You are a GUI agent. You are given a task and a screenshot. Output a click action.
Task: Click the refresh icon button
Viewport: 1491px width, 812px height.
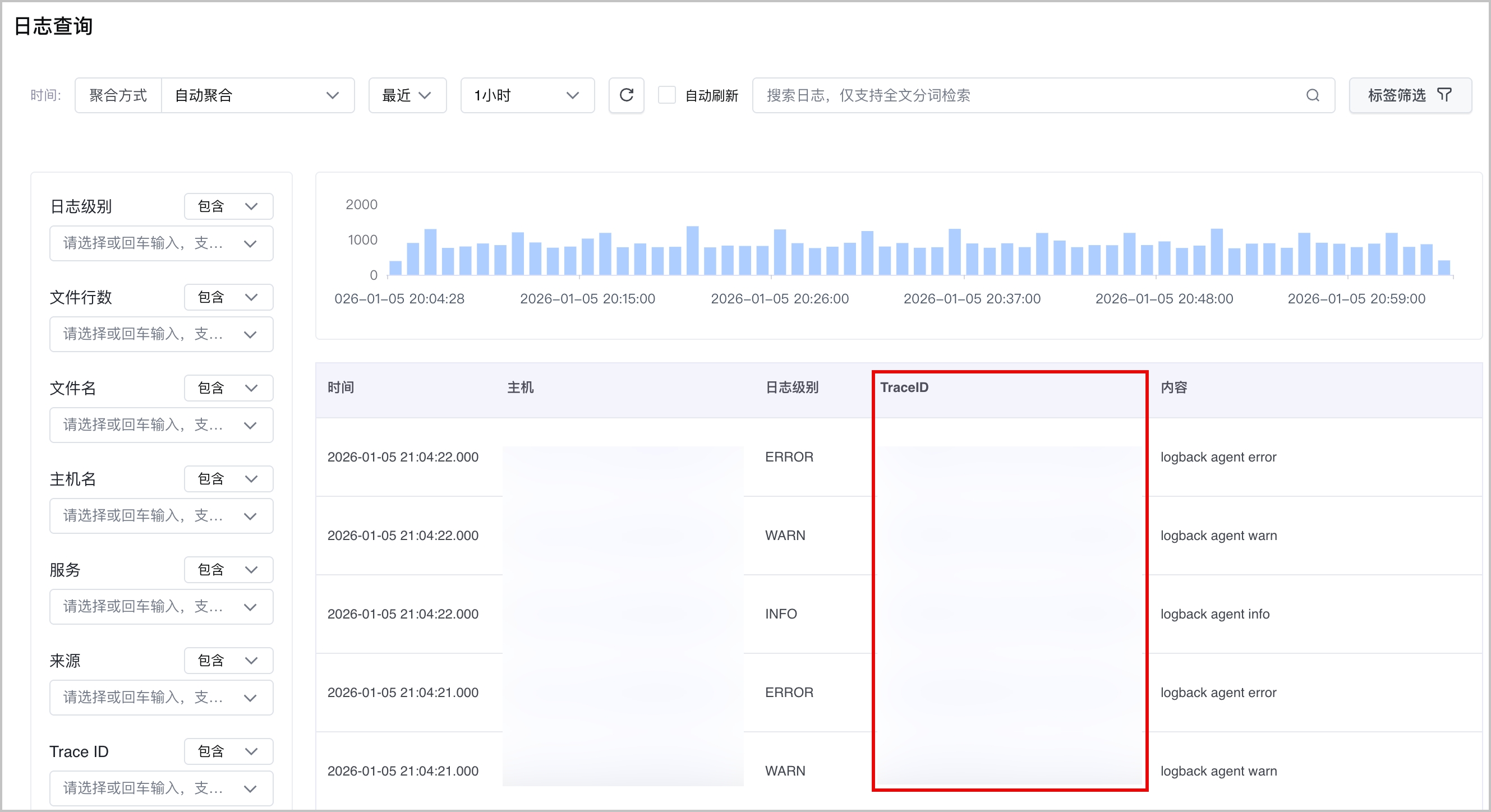coord(626,95)
